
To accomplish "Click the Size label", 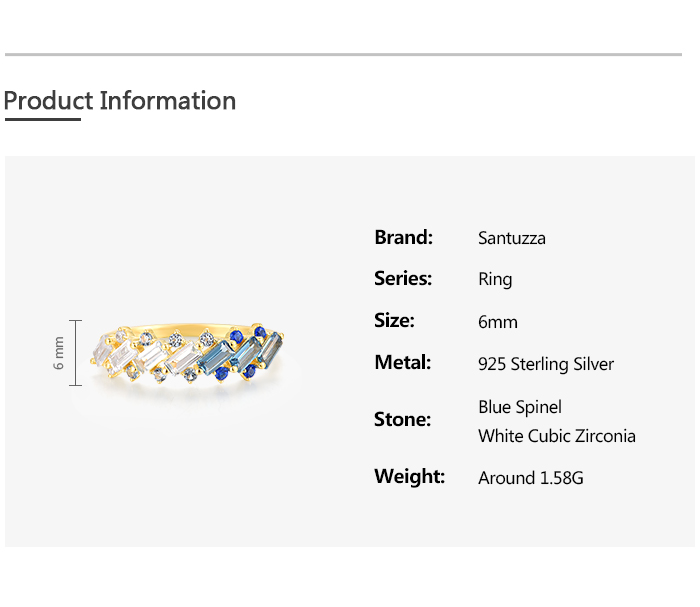I will pos(394,320).
